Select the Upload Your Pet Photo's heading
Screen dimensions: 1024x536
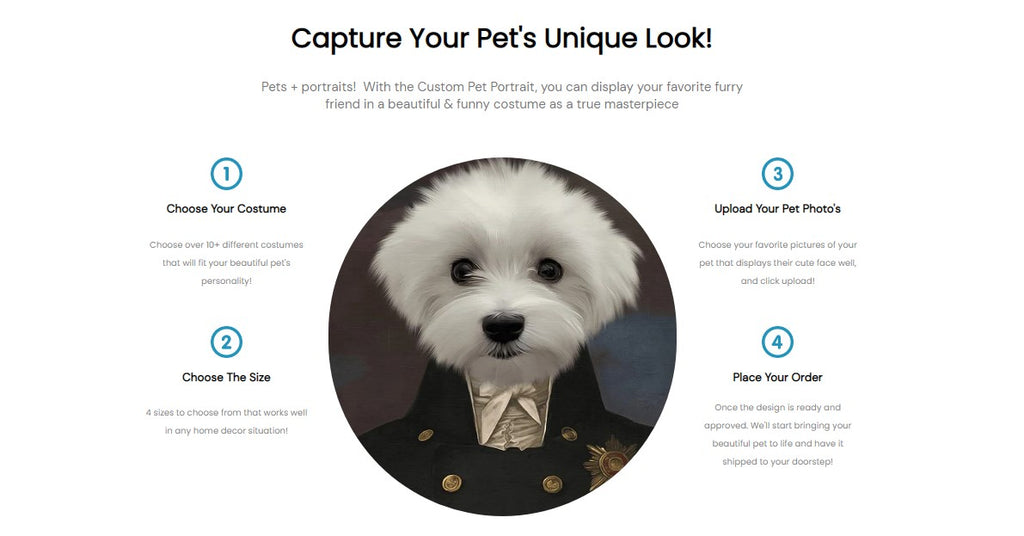(x=777, y=209)
